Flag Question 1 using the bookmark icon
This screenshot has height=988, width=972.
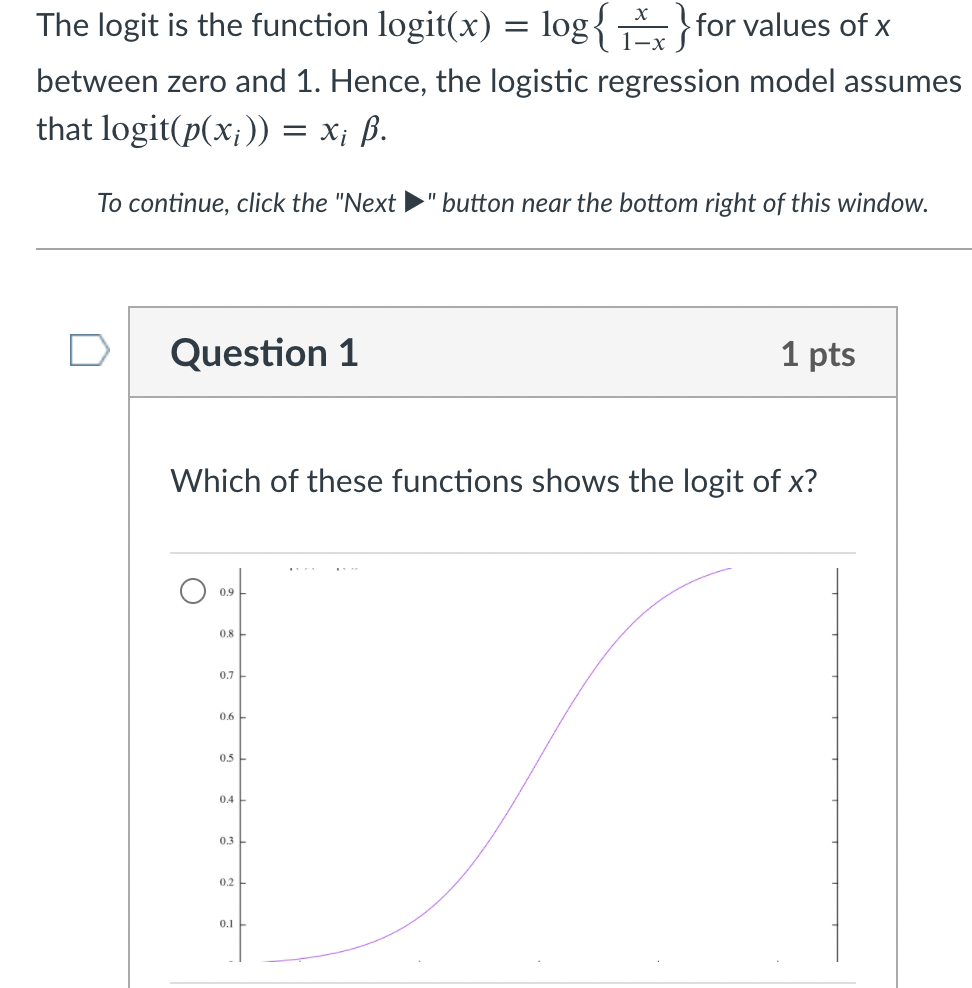(89, 350)
